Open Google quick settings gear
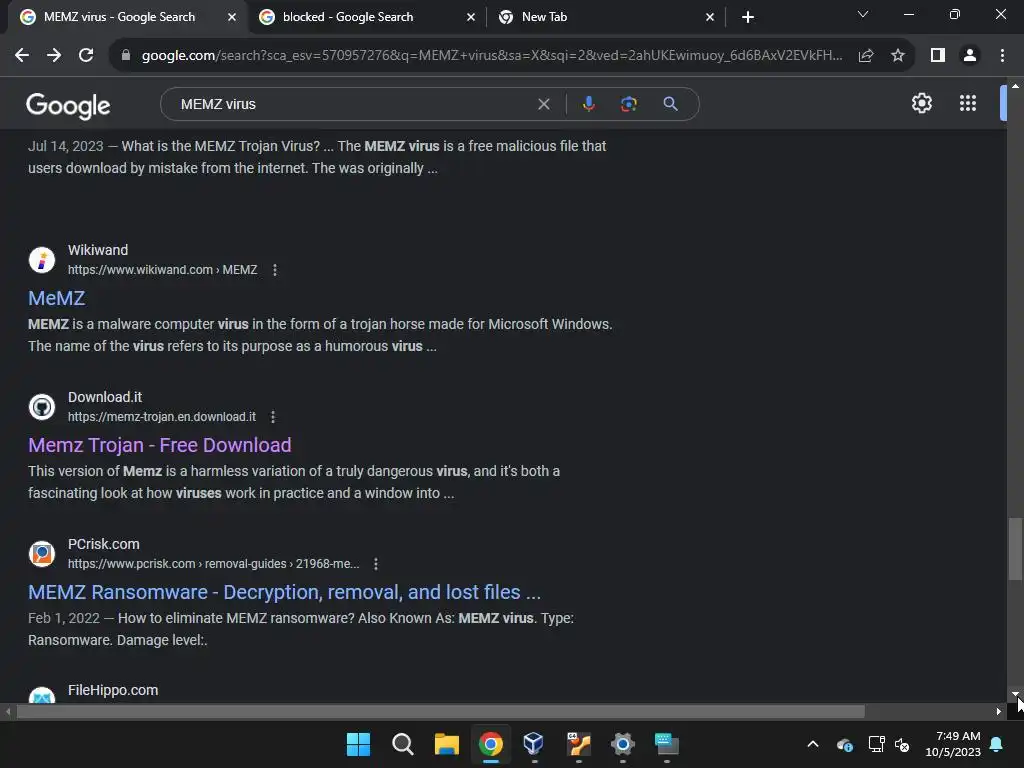Viewport: 1024px width, 768px height. tap(921, 103)
